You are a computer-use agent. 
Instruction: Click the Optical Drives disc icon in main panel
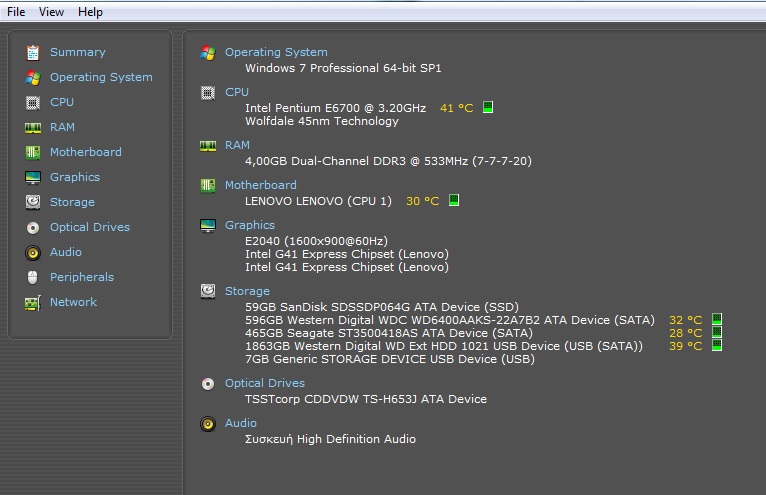(208, 384)
